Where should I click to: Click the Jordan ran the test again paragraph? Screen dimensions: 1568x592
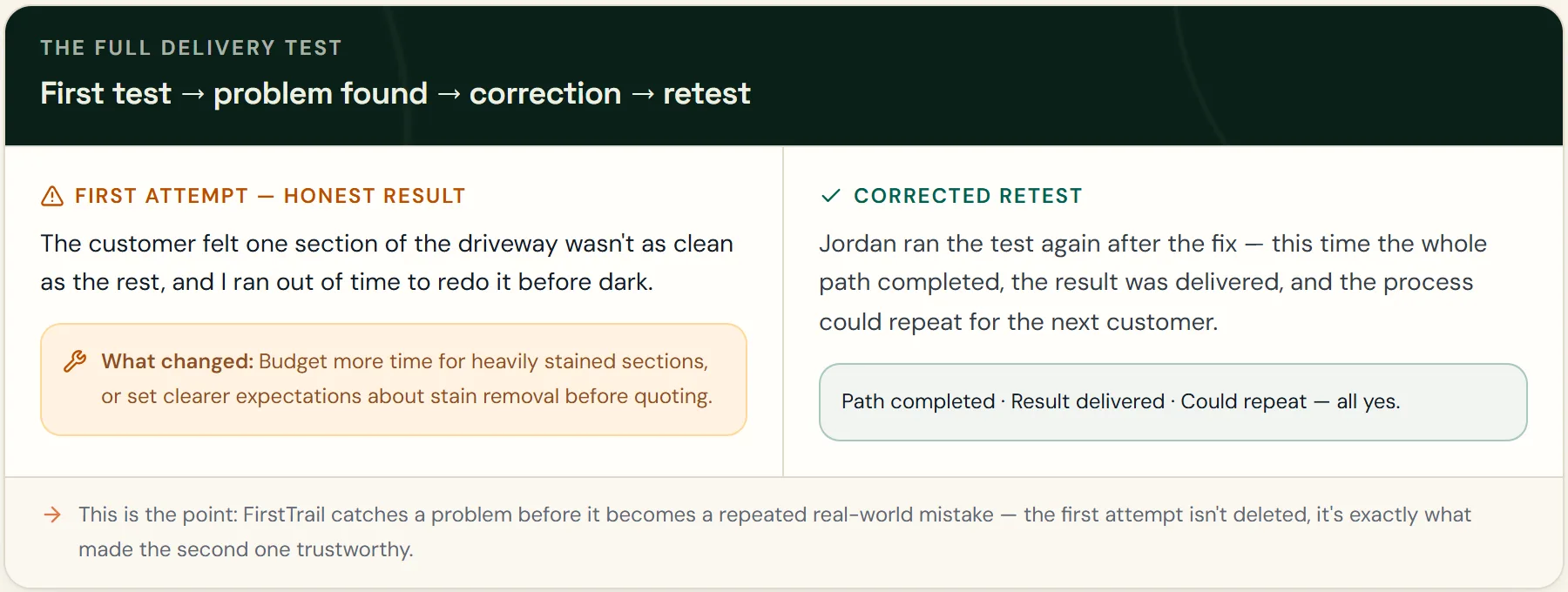click(x=1152, y=283)
